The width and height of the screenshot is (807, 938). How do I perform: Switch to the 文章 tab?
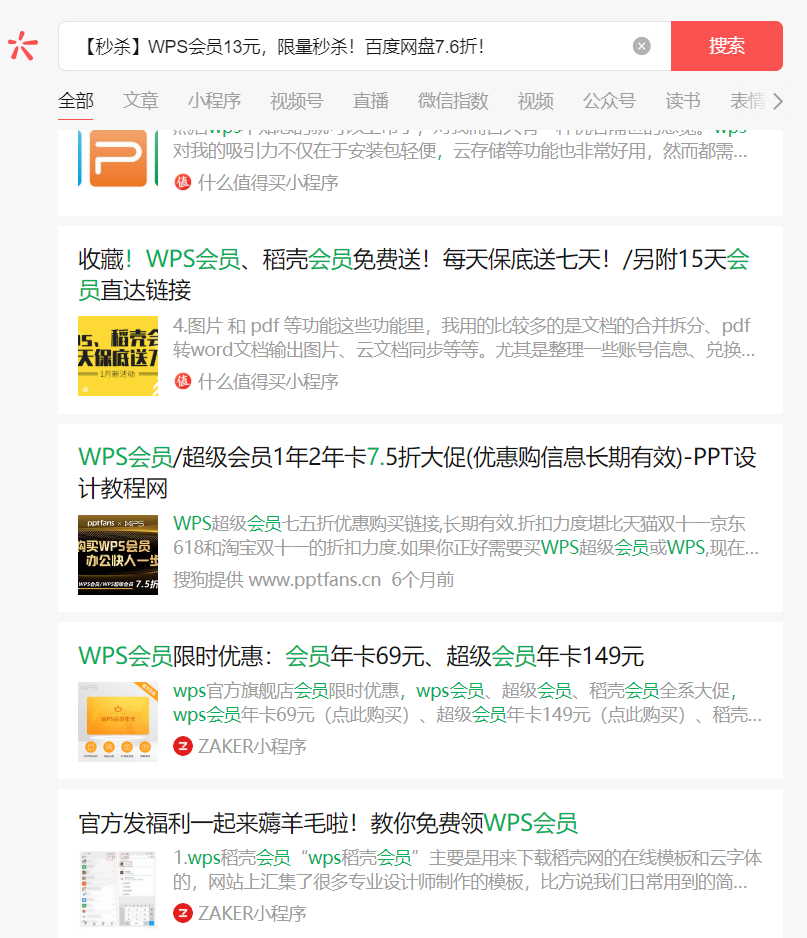click(x=141, y=100)
